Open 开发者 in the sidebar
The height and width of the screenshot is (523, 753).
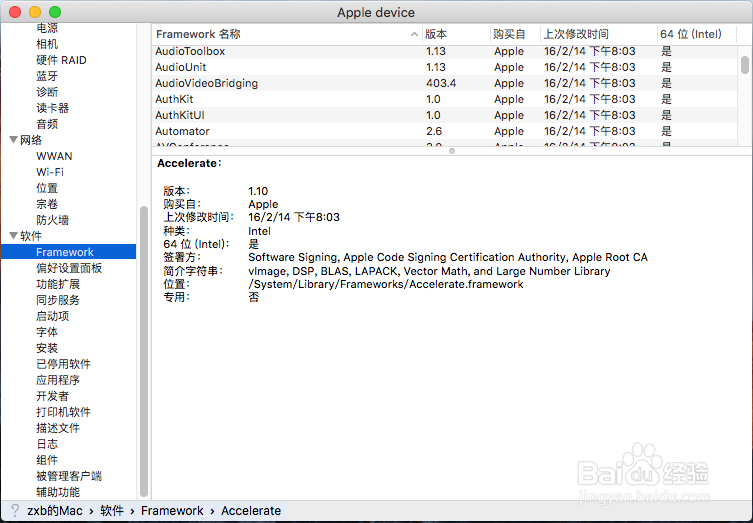coord(52,396)
